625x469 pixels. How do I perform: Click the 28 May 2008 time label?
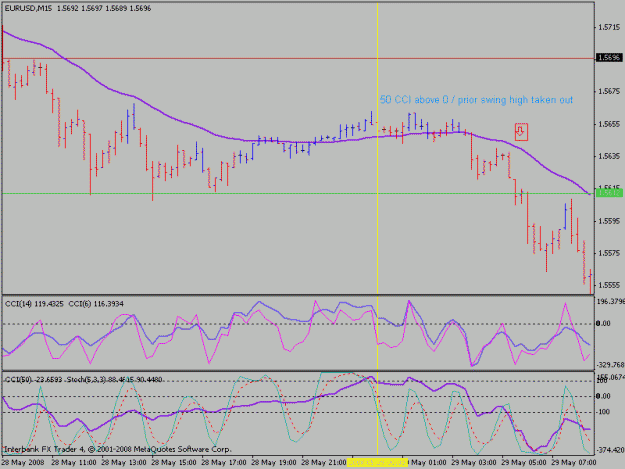click(23, 463)
